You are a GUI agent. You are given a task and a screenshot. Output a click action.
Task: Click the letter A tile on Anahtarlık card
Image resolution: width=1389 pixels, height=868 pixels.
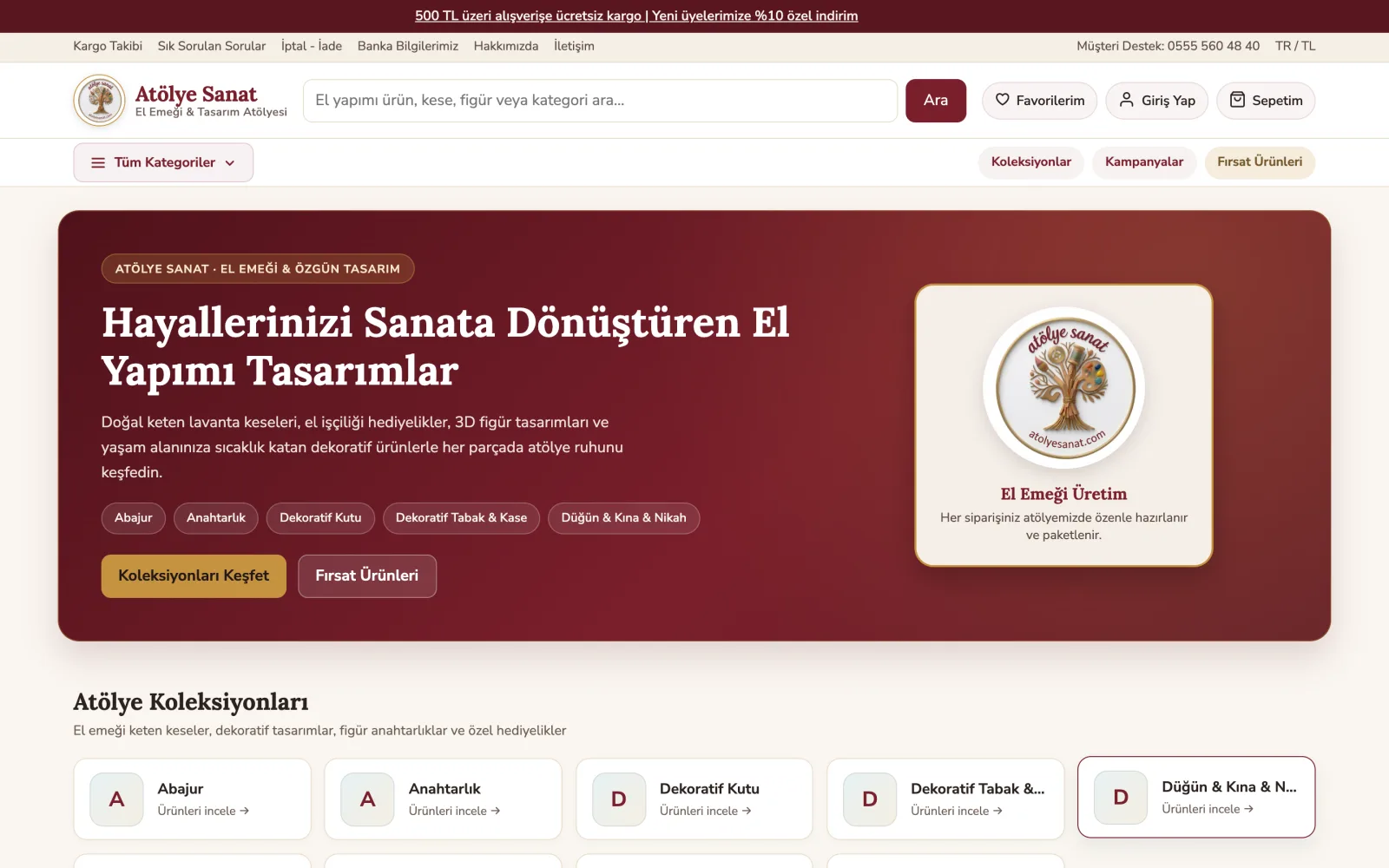click(367, 799)
